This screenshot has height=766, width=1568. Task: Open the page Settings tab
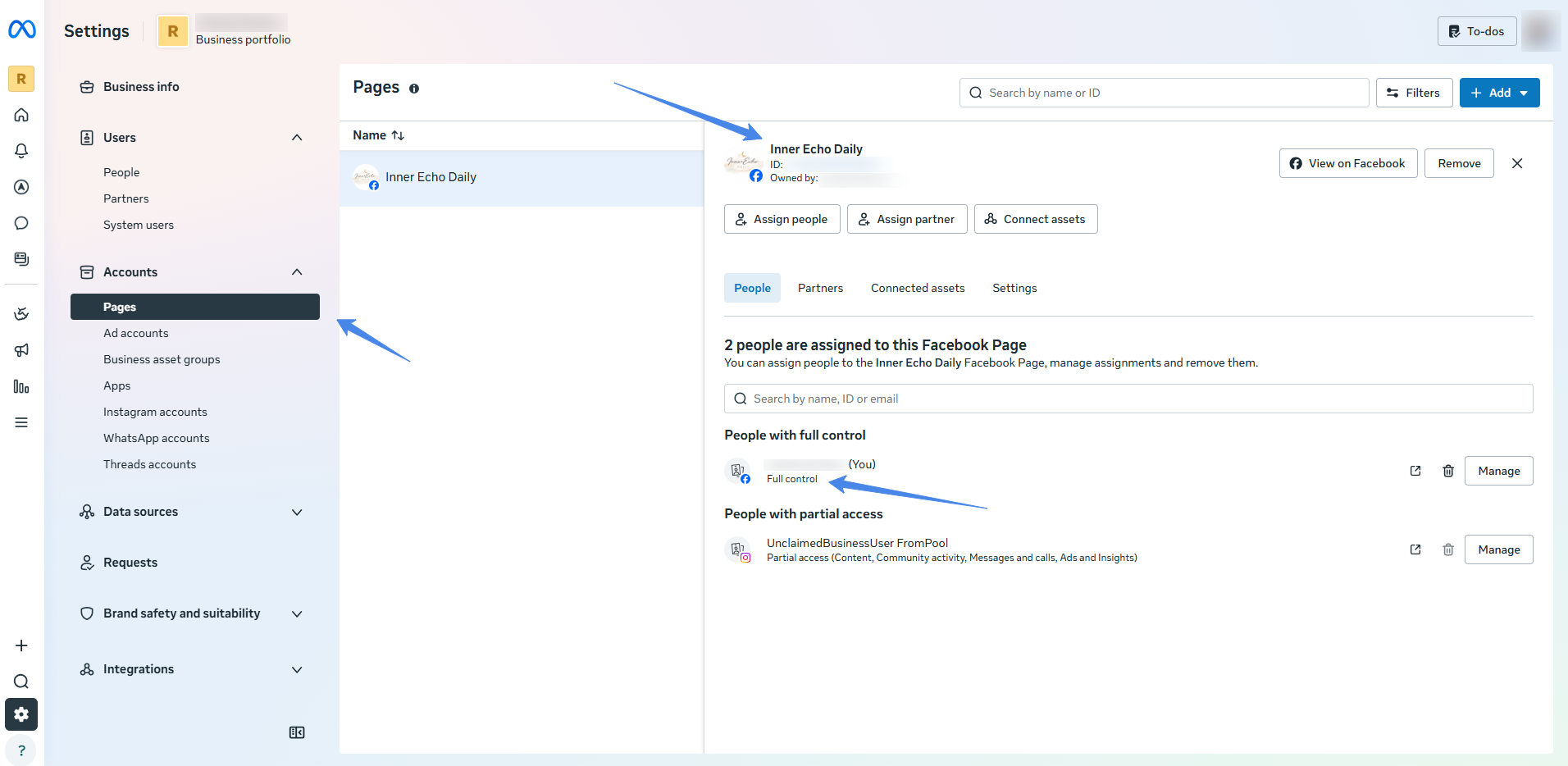pyautogui.click(x=1014, y=288)
